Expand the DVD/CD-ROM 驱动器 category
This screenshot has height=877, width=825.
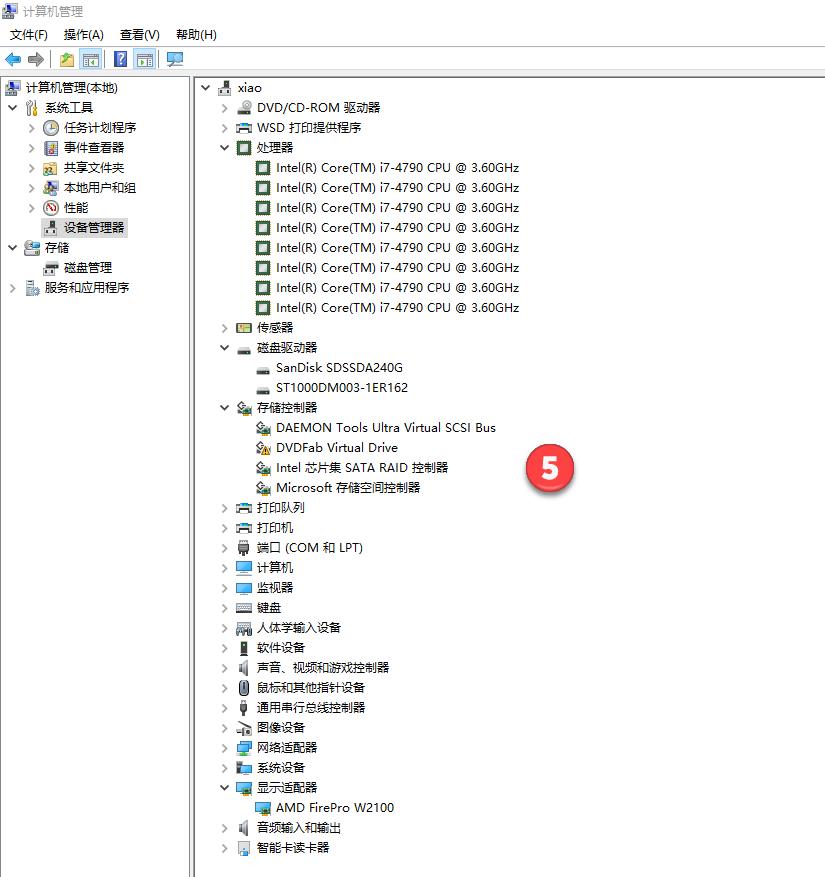(225, 108)
